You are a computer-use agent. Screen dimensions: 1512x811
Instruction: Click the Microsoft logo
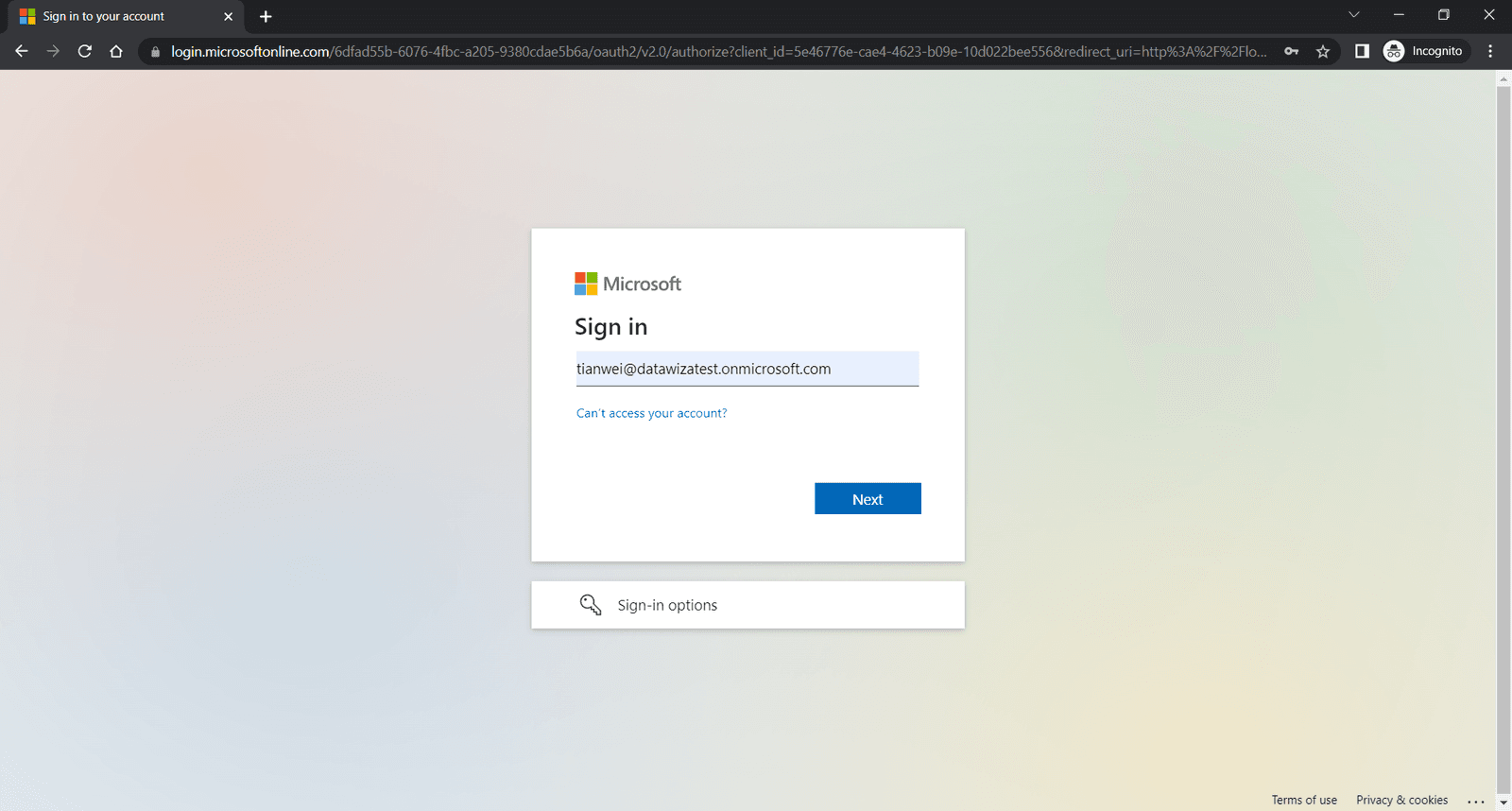(x=627, y=284)
